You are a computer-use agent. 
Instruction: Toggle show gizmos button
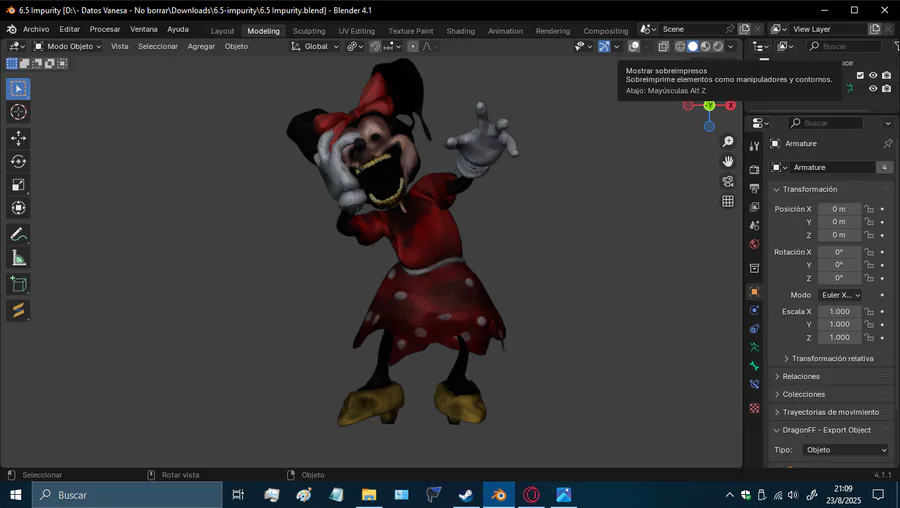coord(604,46)
